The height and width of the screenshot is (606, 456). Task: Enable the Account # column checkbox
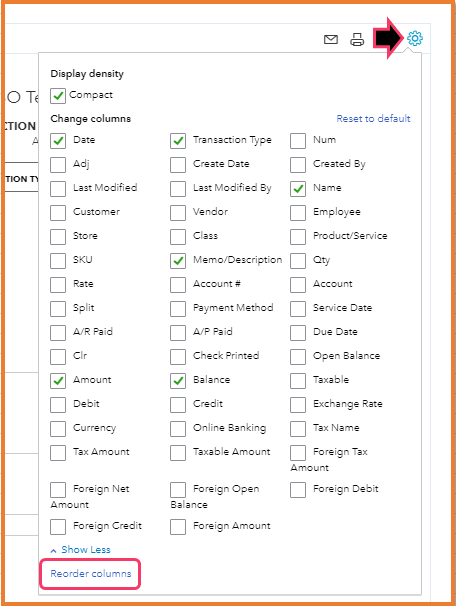[x=178, y=284]
